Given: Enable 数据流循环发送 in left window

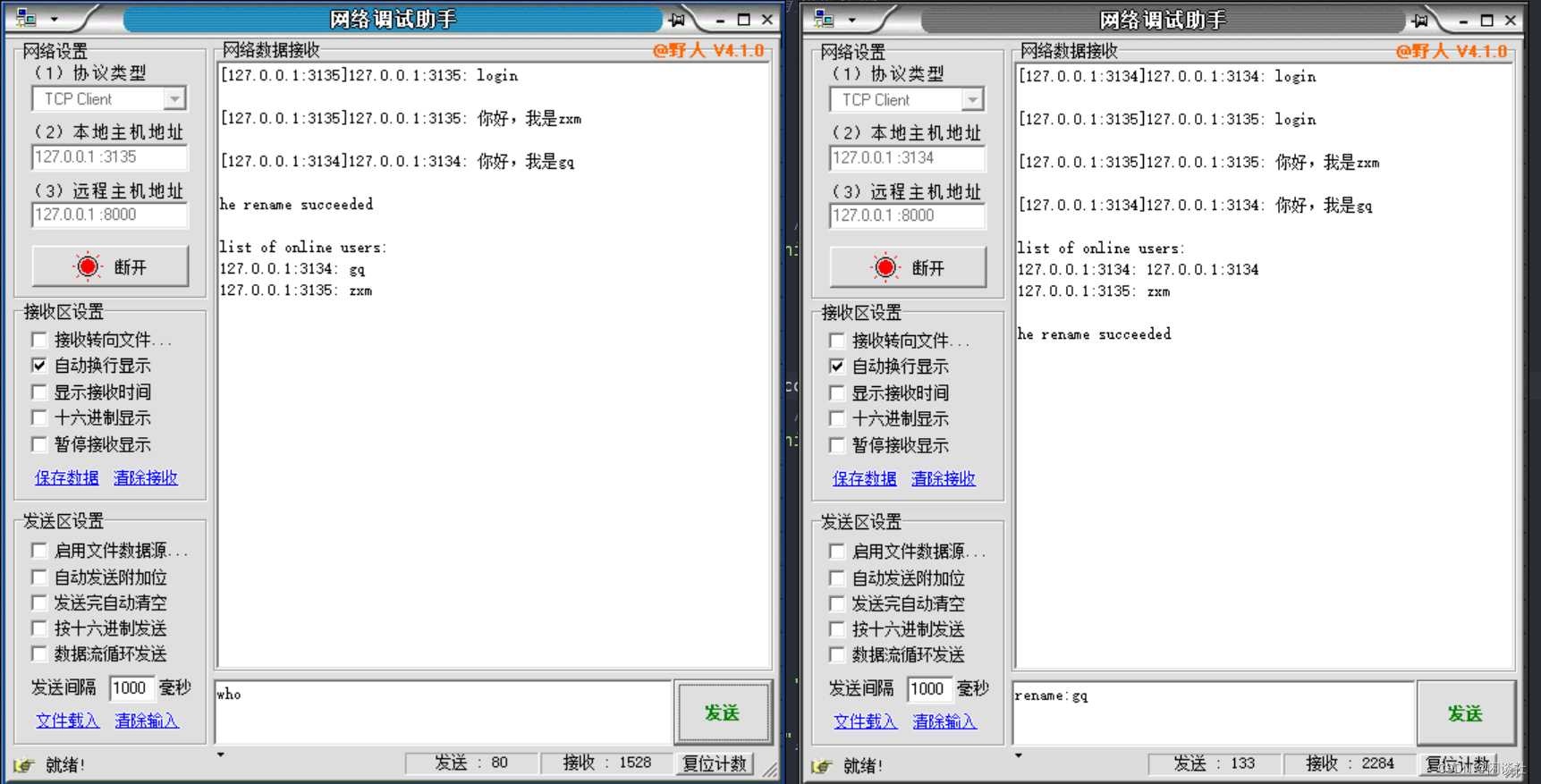Looking at the screenshot, I should coord(39,653).
